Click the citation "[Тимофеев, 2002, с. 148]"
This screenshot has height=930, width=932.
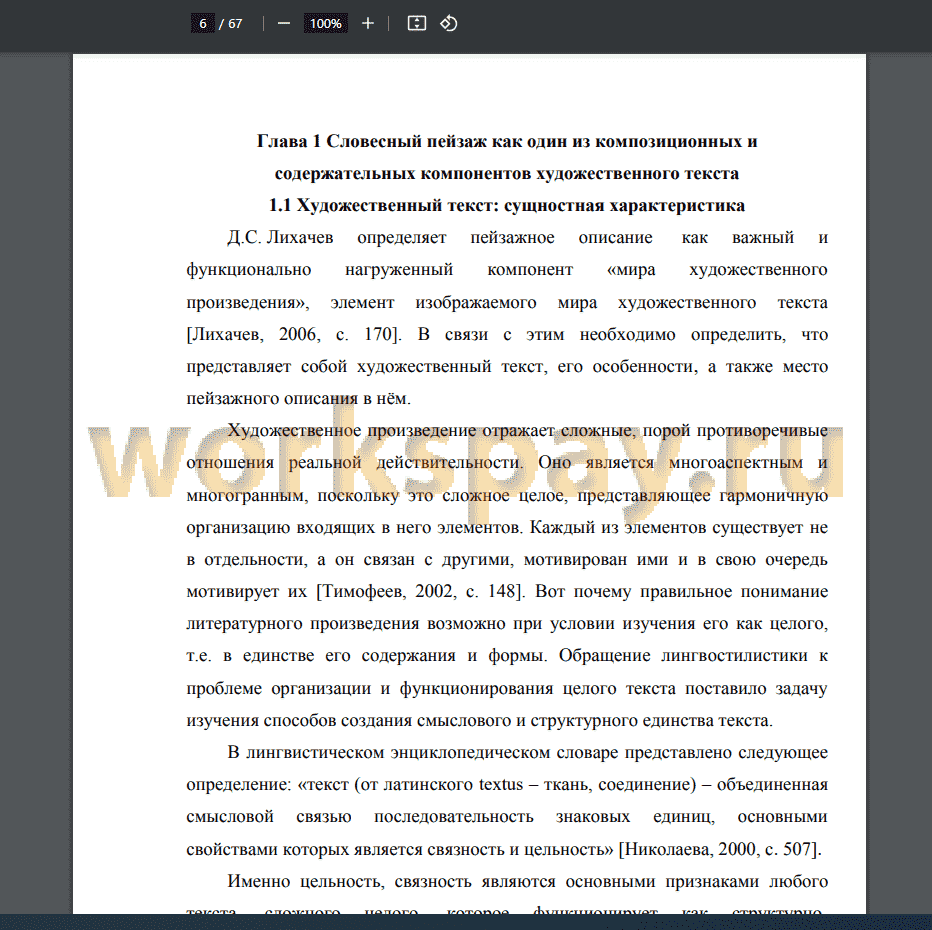click(418, 592)
